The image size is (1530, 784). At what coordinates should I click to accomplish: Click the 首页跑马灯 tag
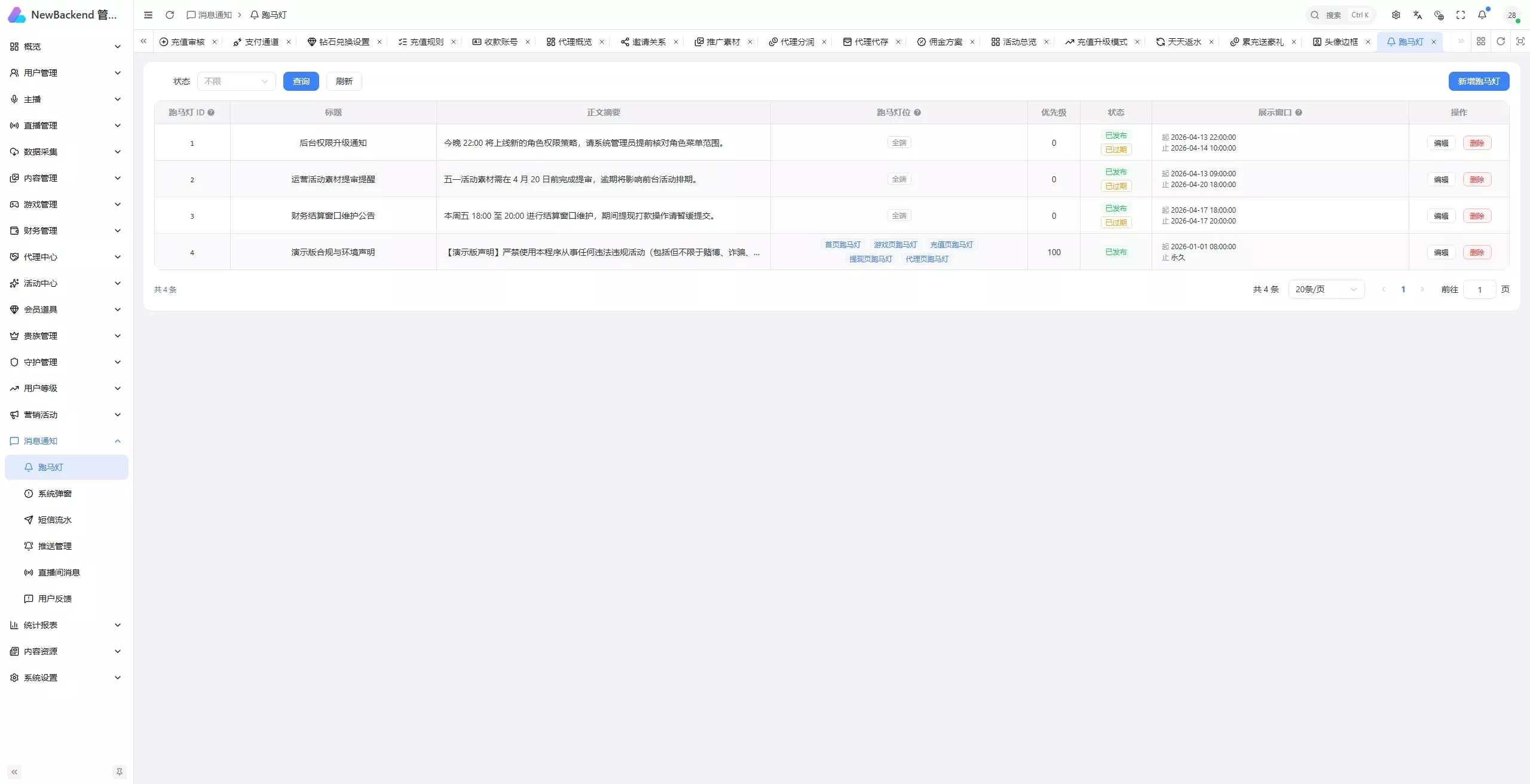843,245
